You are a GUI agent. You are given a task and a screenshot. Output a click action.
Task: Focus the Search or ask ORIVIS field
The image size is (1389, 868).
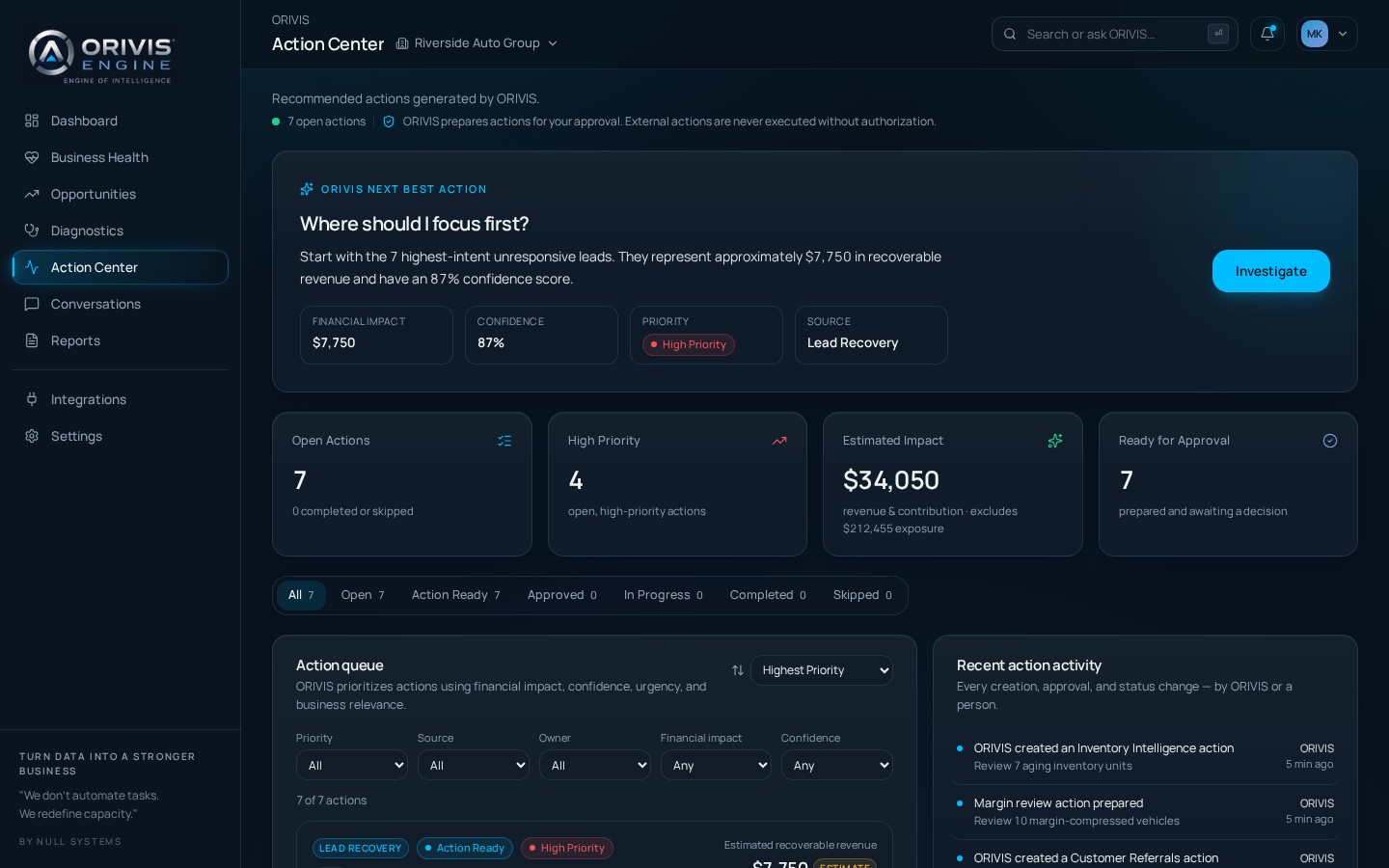1115,34
